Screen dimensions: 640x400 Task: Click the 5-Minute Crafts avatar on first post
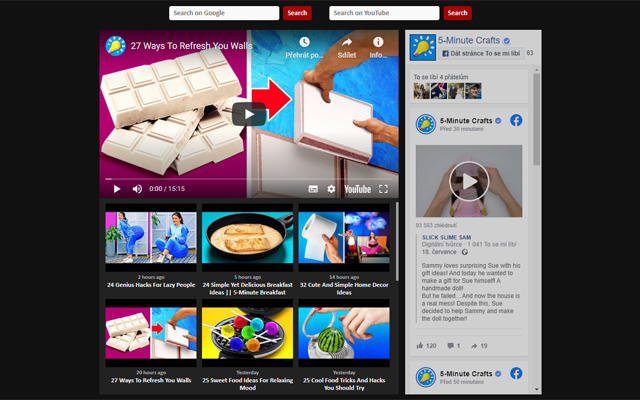[426, 124]
